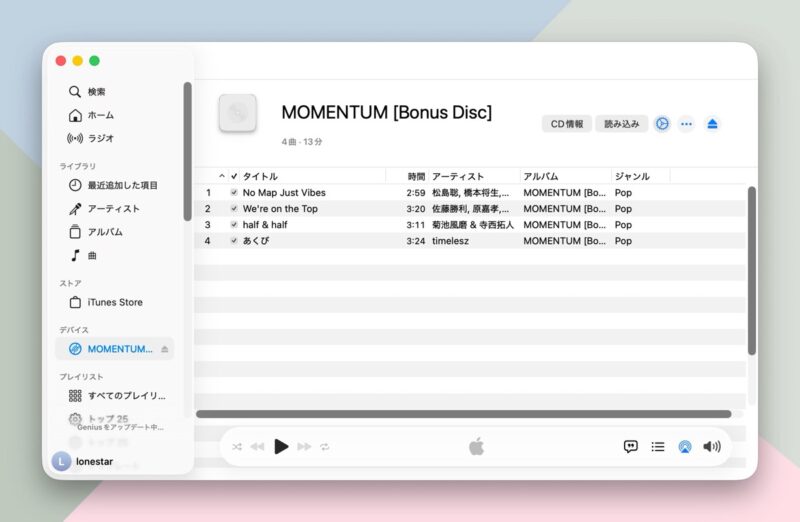
Task: Sort by 時間 column header
Action: pyautogui.click(x=416, y=176)
